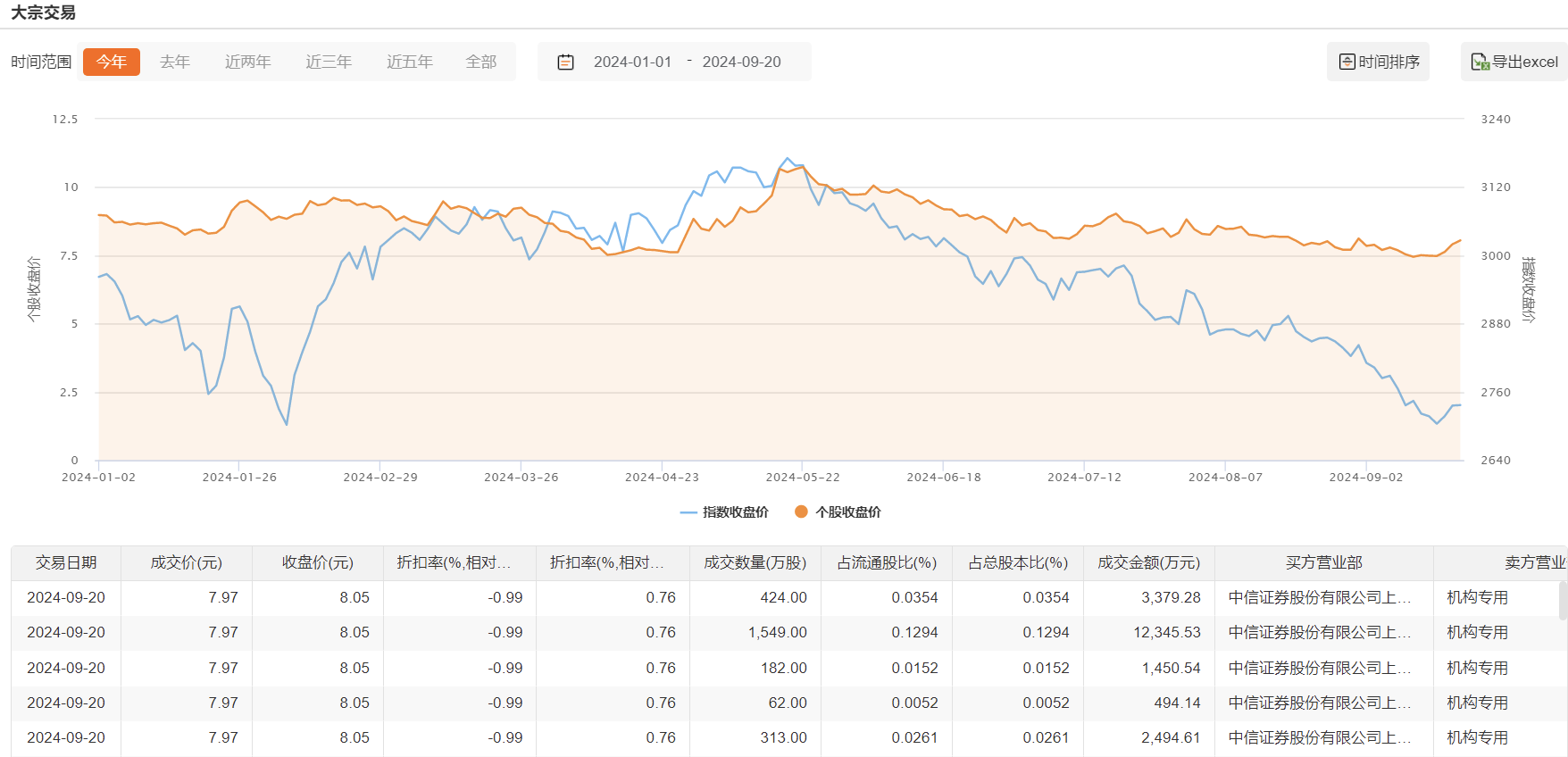Image resolution: width=1568 pixels, height=757 pixels.
Task: Click the 时间排序 sort icon
Action: click(x=1347, y=62)
